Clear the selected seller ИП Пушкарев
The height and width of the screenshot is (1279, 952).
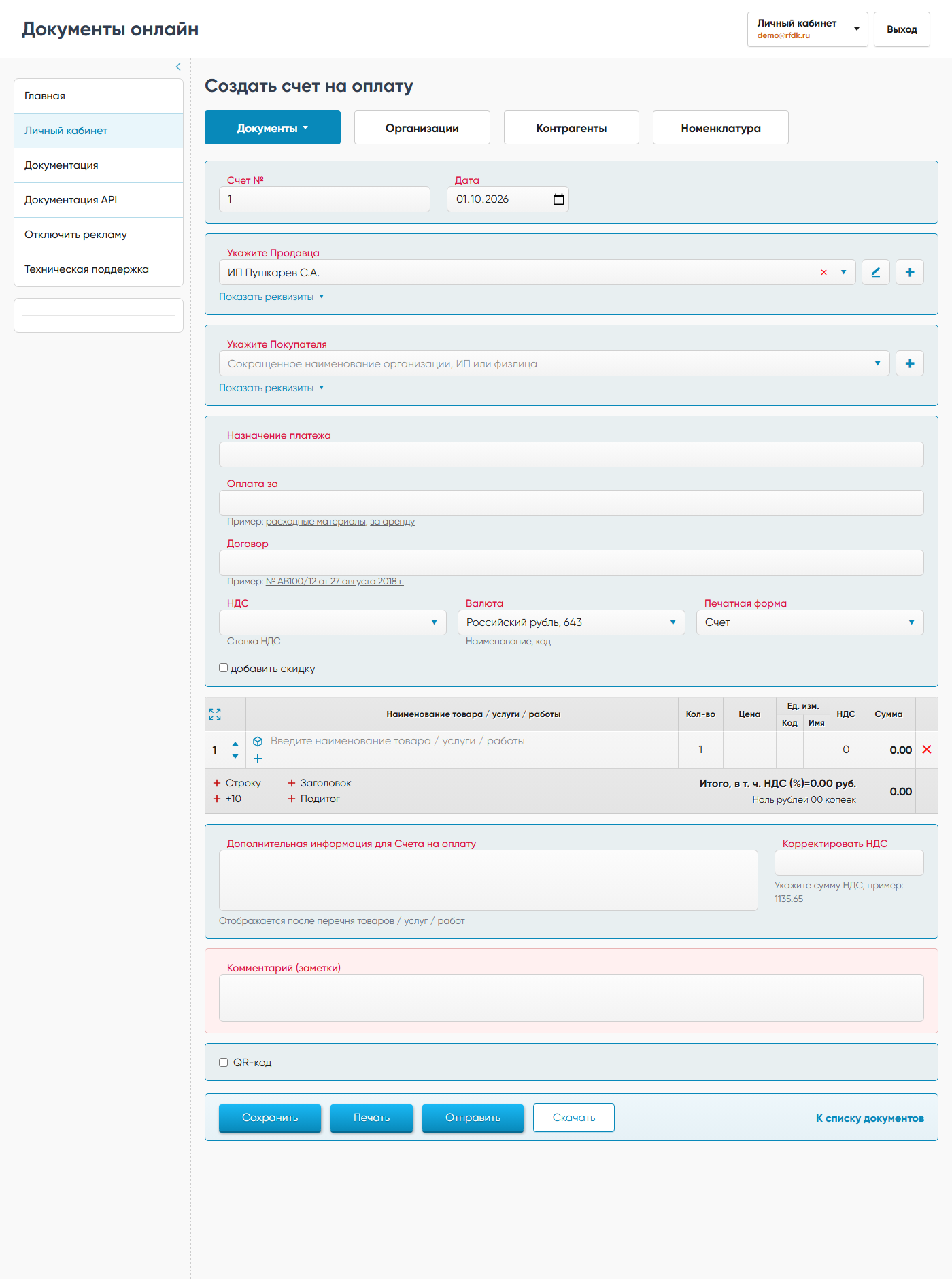click(x=823, y=272)
